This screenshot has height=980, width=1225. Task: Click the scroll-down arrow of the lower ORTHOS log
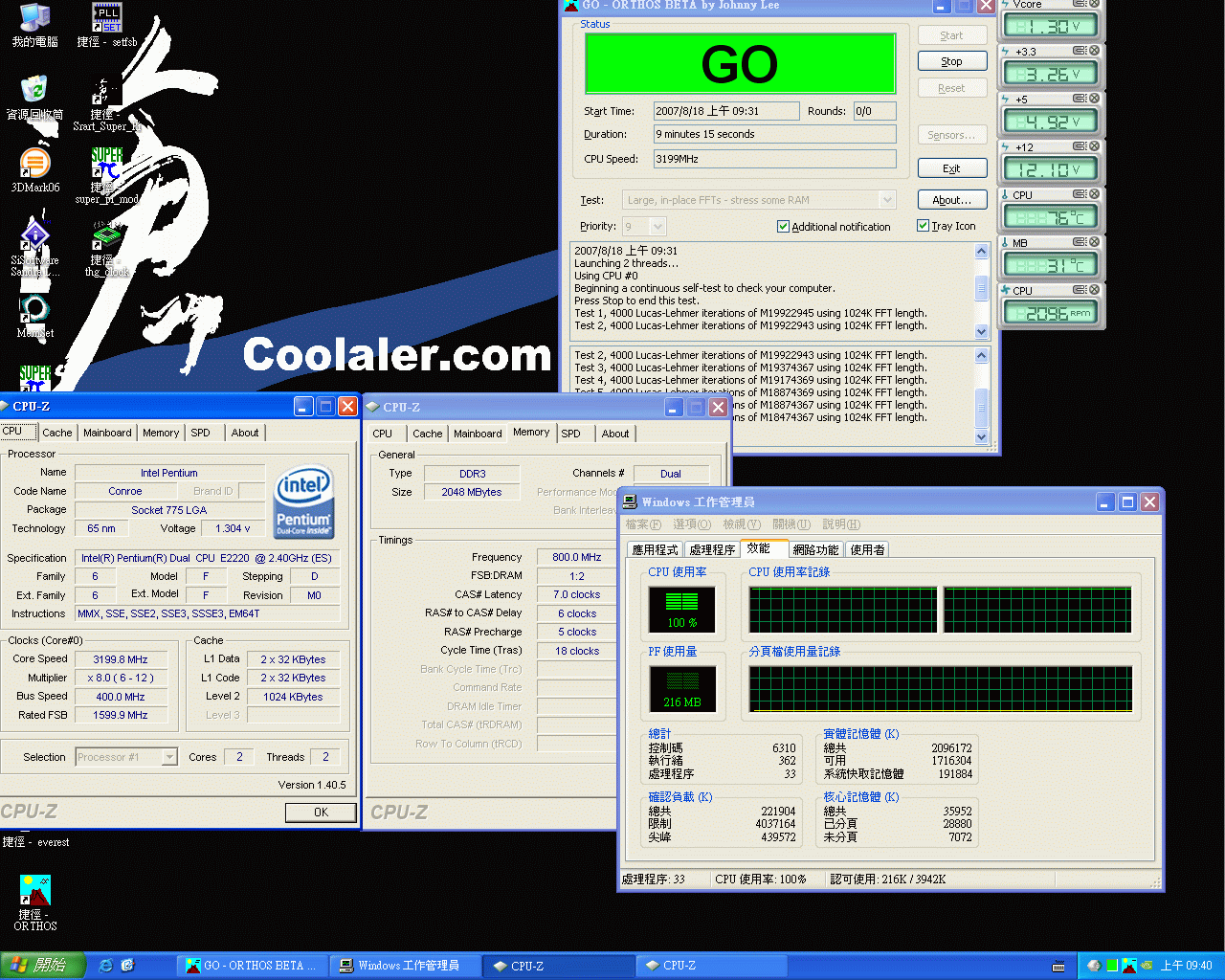981,436
